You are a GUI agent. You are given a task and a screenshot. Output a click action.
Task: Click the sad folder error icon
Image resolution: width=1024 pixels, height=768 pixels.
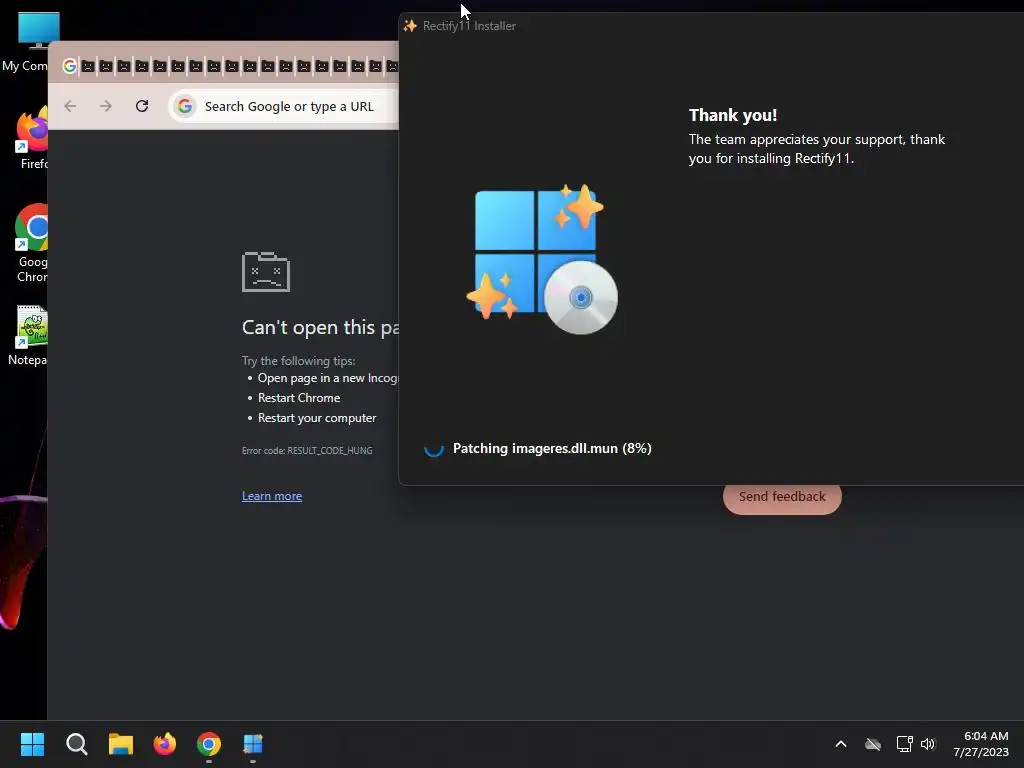point(266,272)
